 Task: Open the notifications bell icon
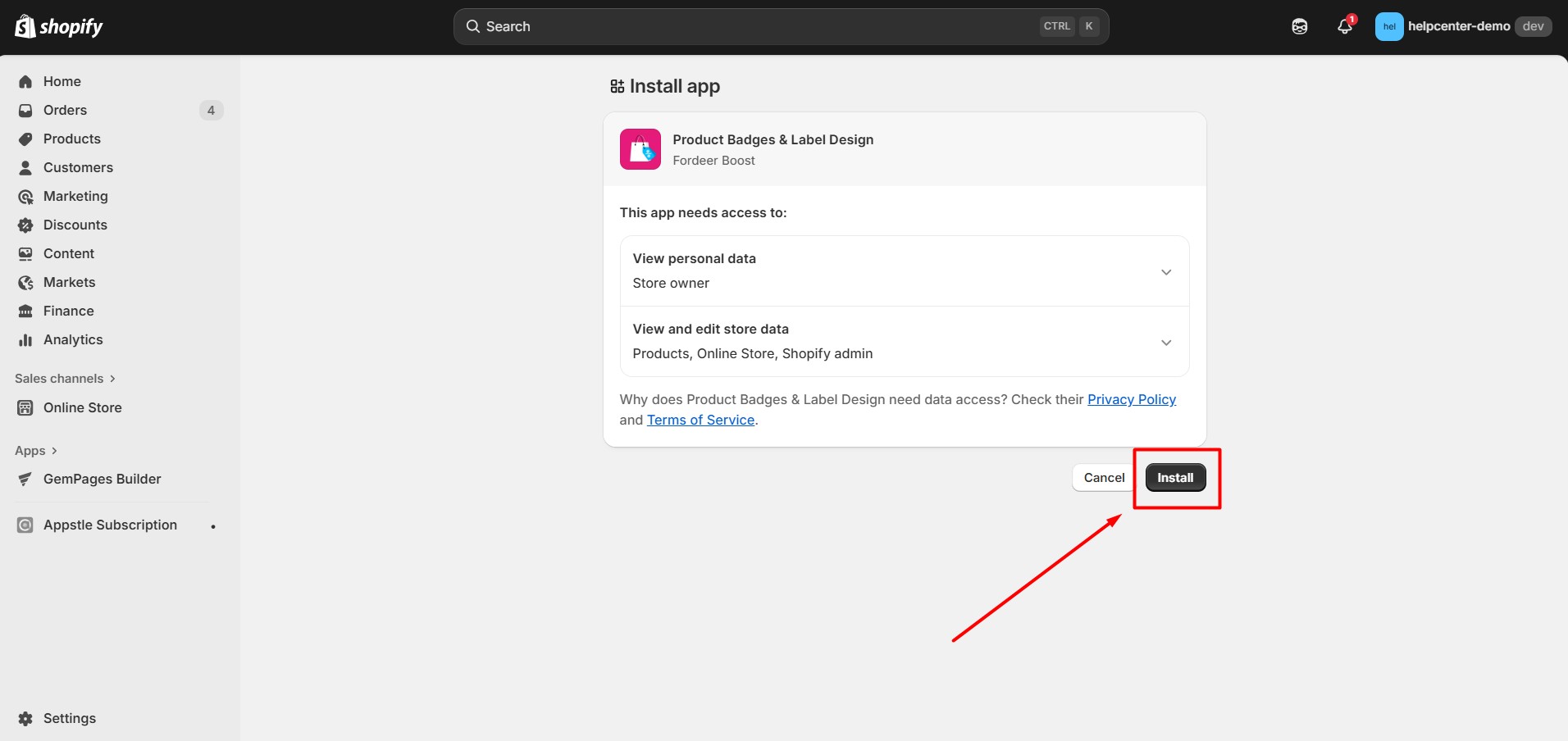pyautogui.click(x=1344, y=26)
